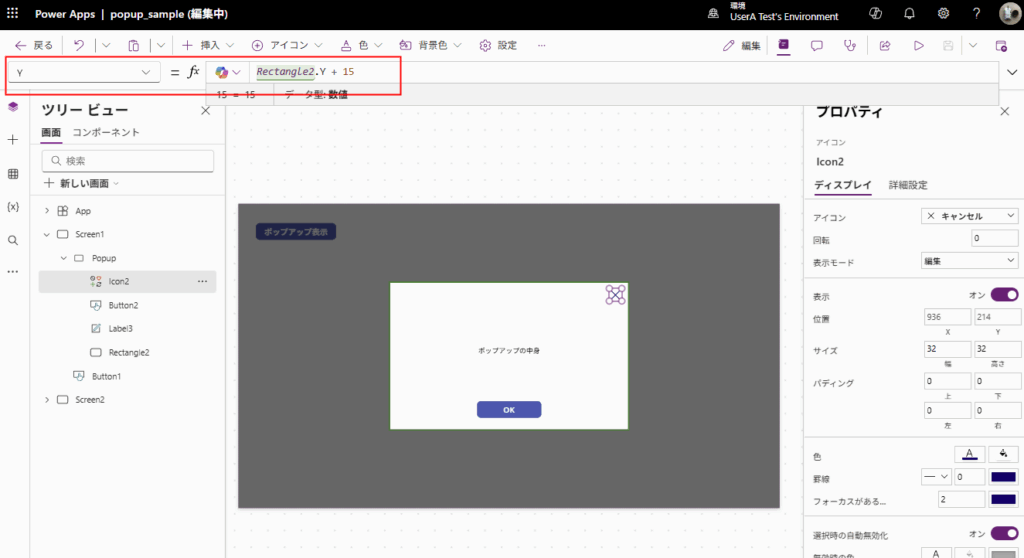Collapse the Screen1 node
The height and width of the screenshot is (558, 1024).
pyautogui.click(x=47, y=235)
